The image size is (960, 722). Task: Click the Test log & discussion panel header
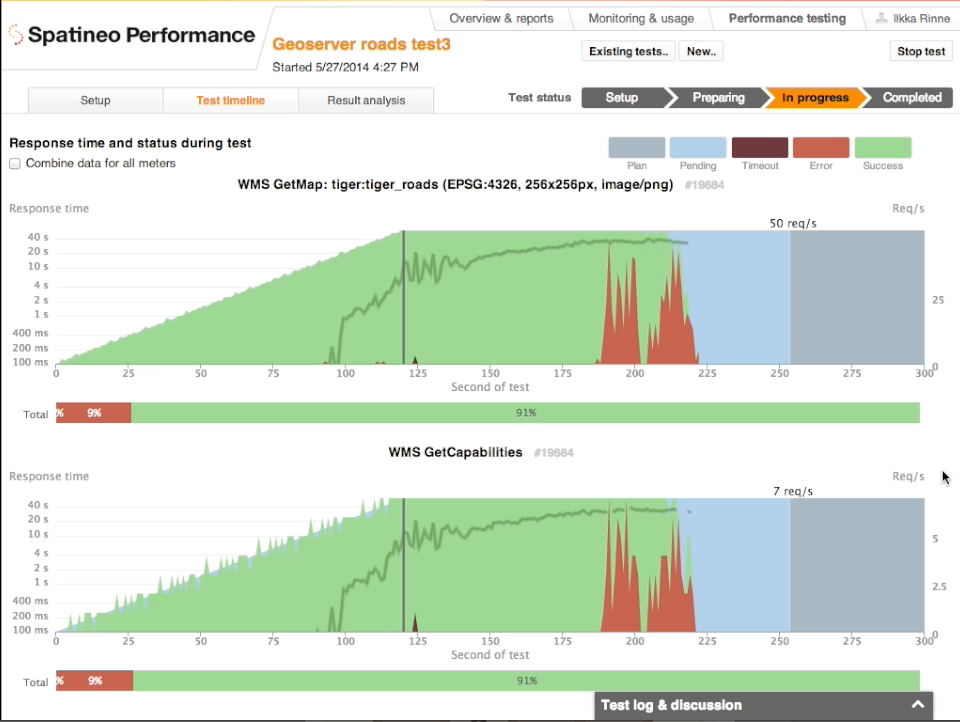[x=763, y=705]
